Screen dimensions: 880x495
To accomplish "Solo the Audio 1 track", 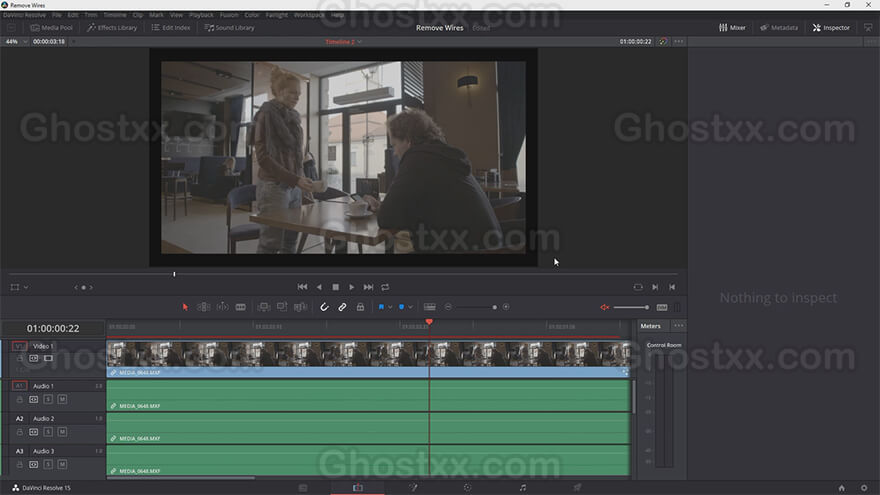I will (x=48, y=399).
